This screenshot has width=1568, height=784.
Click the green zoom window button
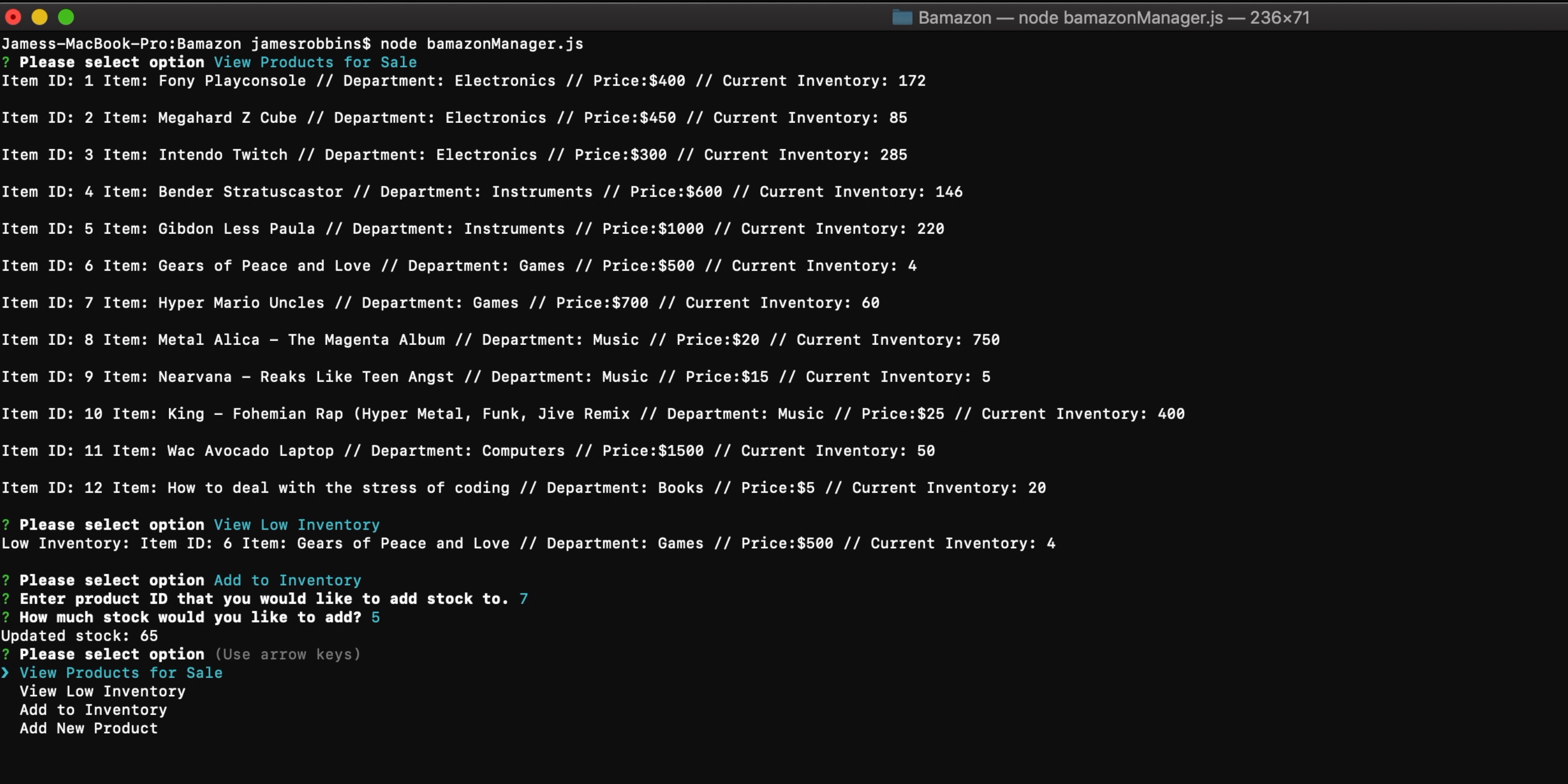coord(66,17)
